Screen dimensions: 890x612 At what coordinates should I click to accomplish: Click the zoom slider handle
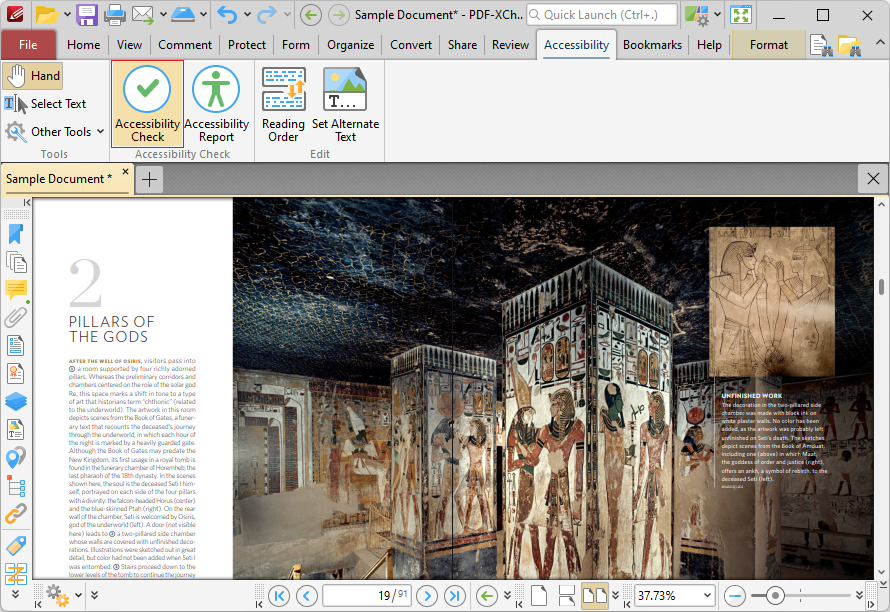tap(775, 596)
